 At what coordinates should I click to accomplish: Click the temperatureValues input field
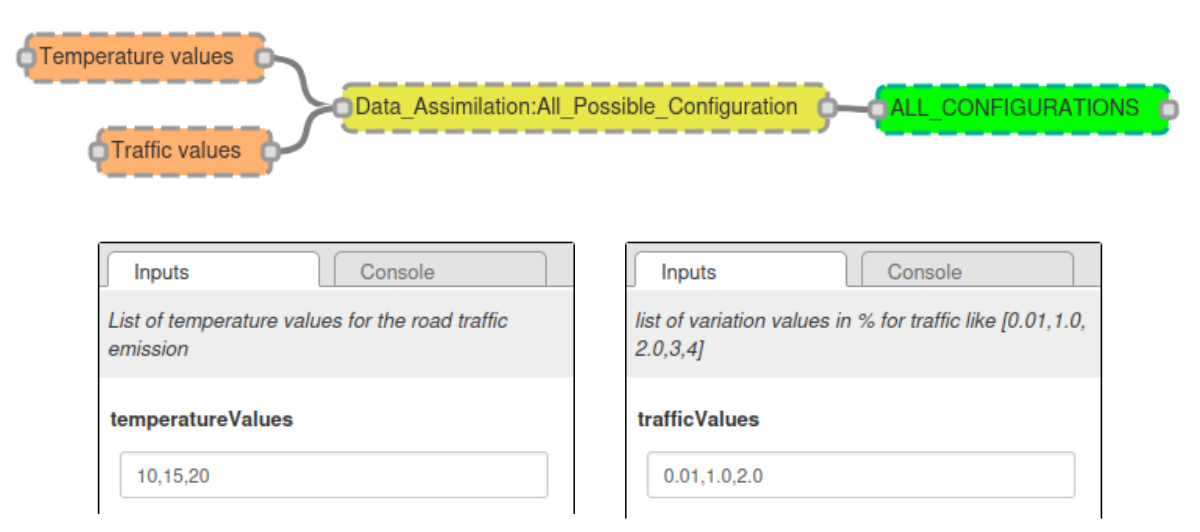(334, 475)
